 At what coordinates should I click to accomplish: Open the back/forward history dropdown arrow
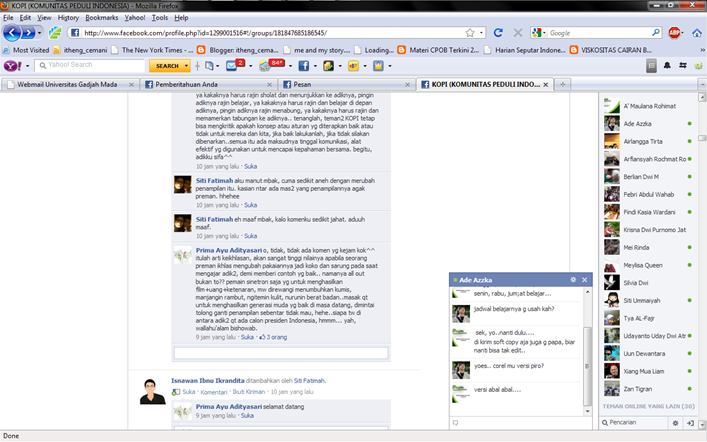[x=39, y=33]
